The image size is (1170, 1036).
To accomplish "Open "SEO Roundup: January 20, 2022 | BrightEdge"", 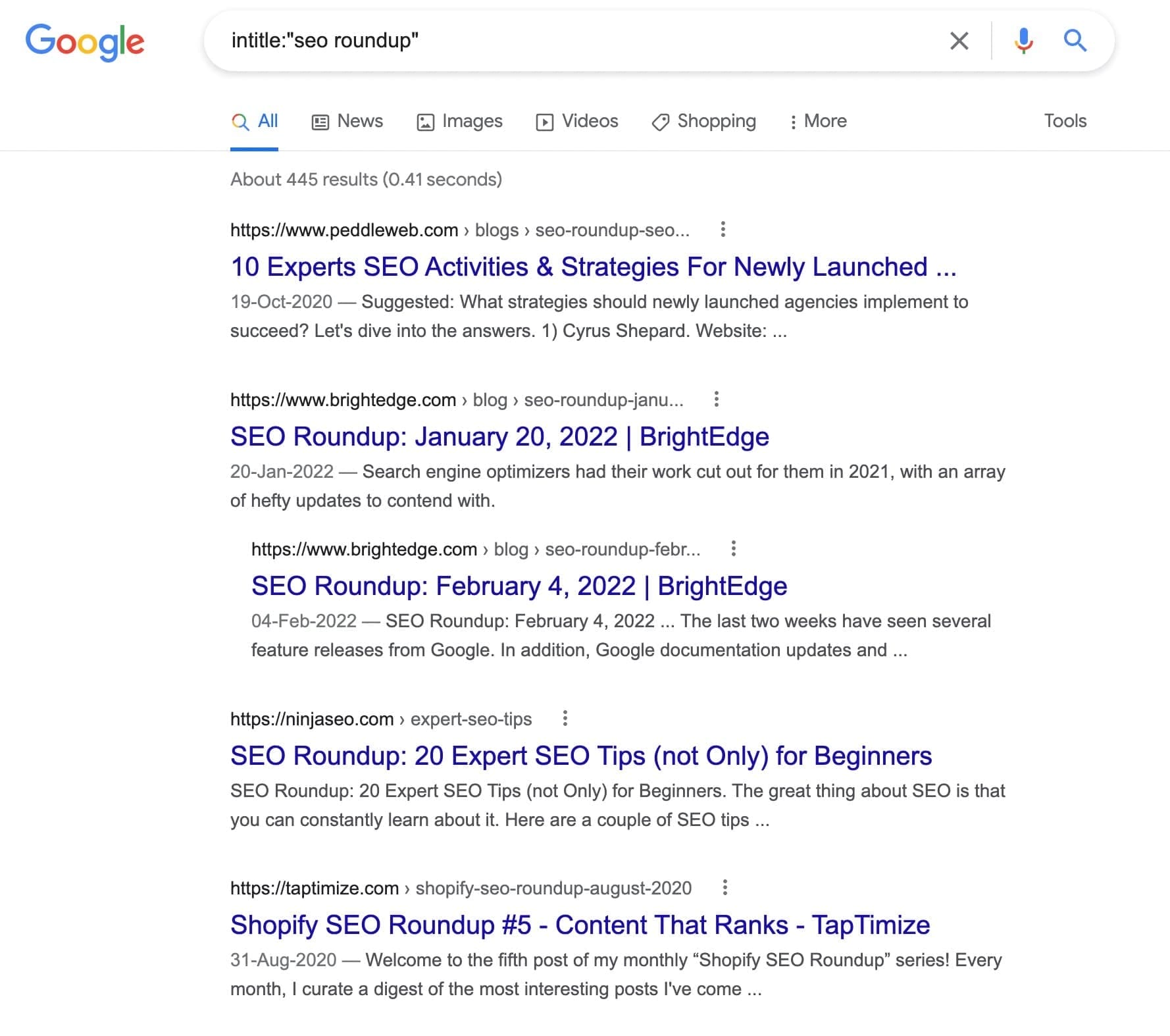I will point(499,437).
